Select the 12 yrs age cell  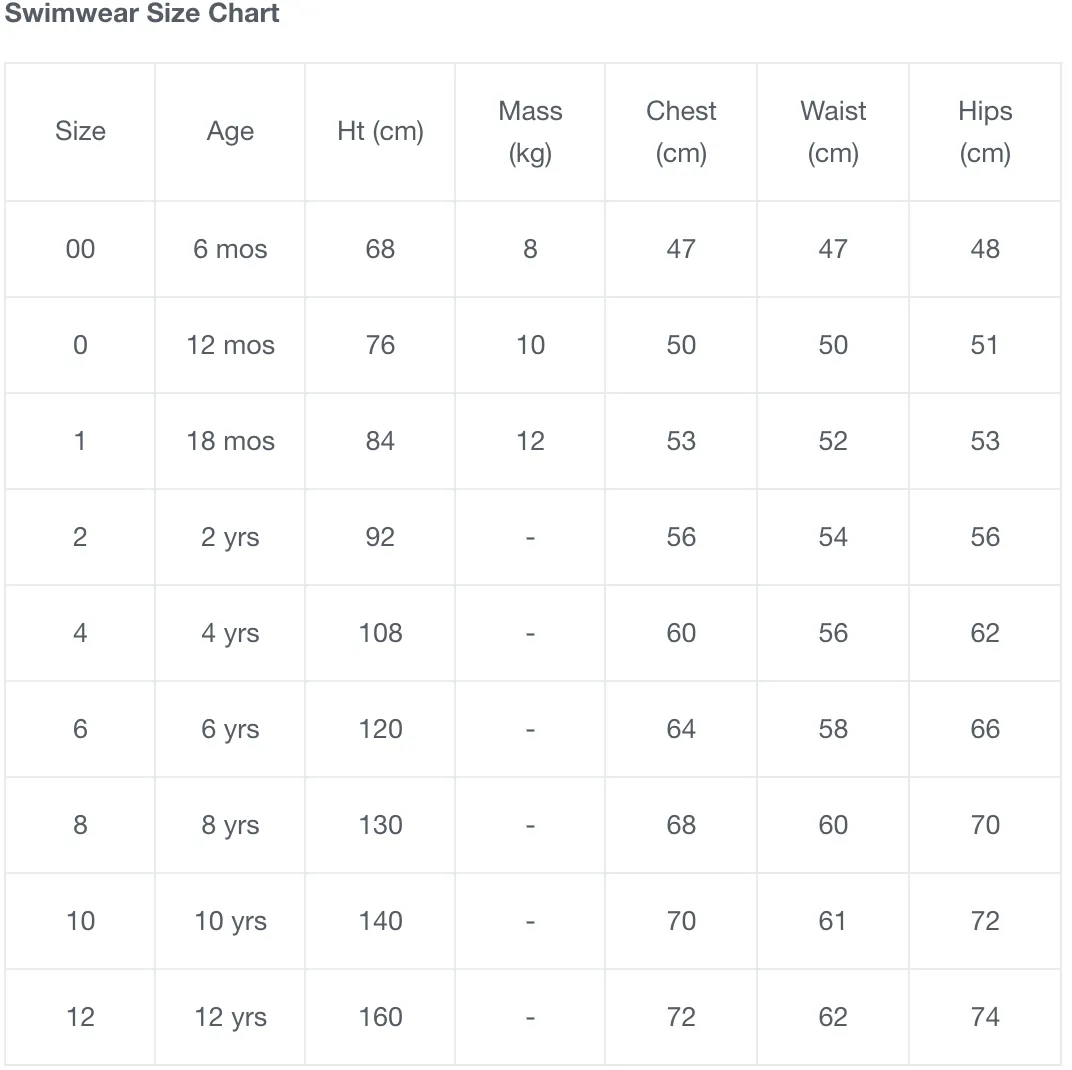click(230, 1017)
